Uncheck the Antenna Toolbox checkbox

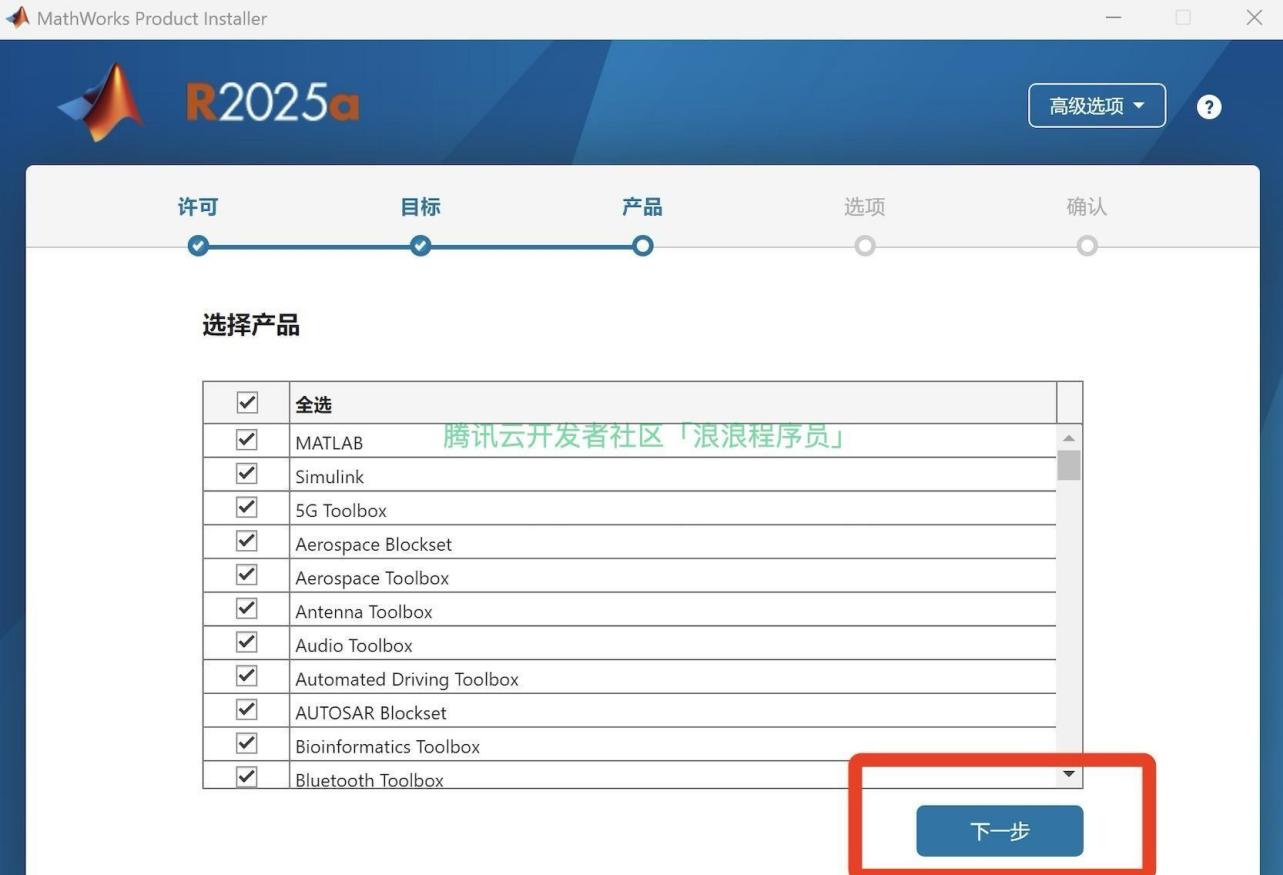(x=246, y=609)
